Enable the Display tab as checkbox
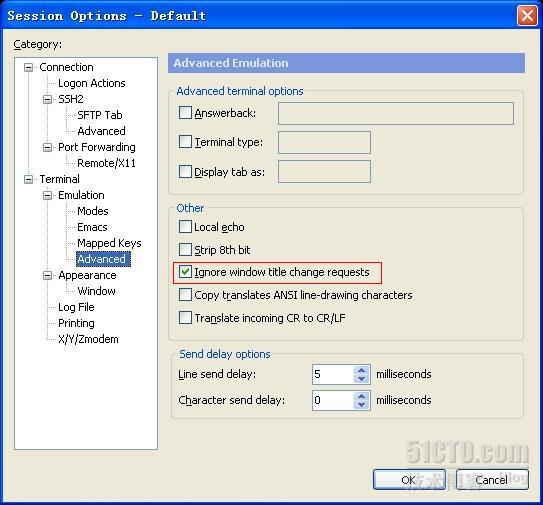Screen dimensions: 543x505 (x=185, y=171)
